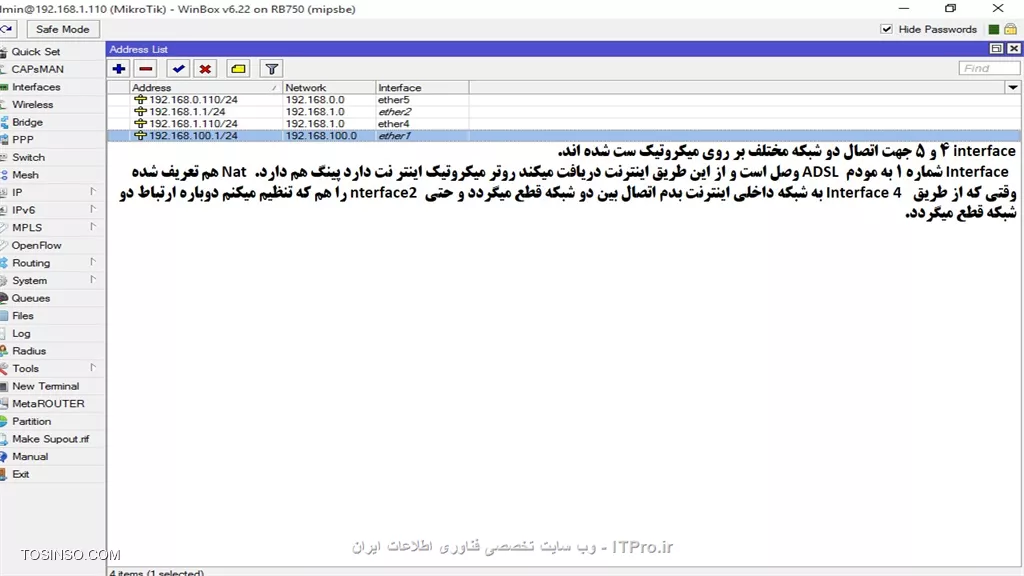
Task: Click the padlock icon in top bar
Action: click(1010, 29)
